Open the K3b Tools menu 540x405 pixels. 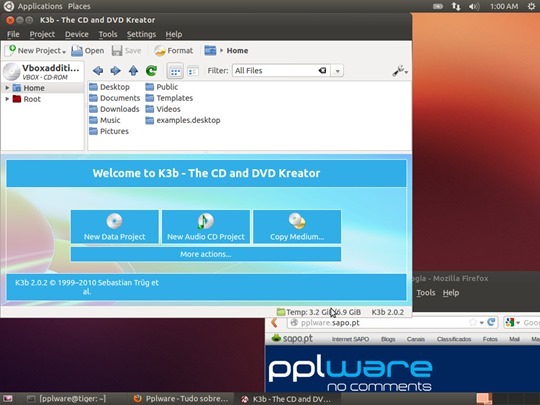(x=108, y=34)
